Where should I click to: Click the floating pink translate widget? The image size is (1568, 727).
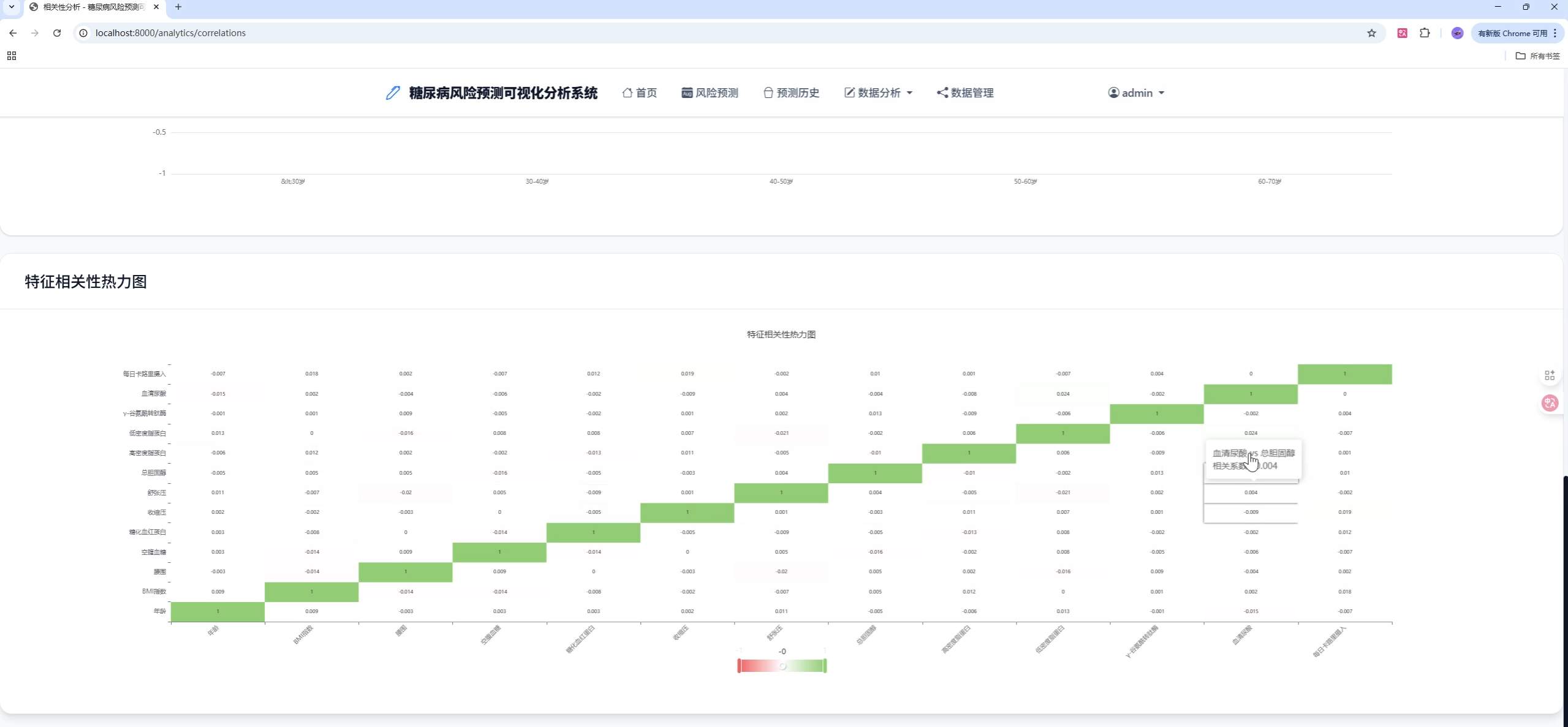1550,403
